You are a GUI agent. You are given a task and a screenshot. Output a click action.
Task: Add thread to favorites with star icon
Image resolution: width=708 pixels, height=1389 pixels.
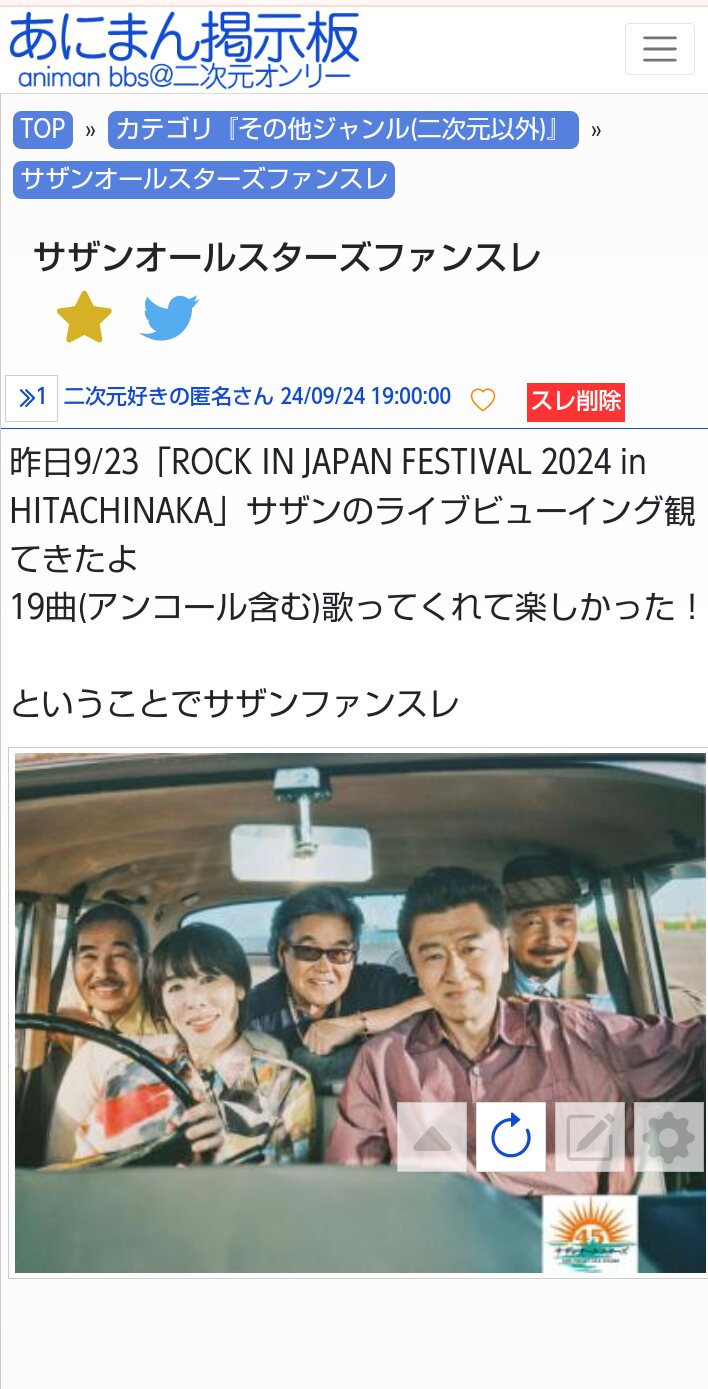click(x=84, y=317)
